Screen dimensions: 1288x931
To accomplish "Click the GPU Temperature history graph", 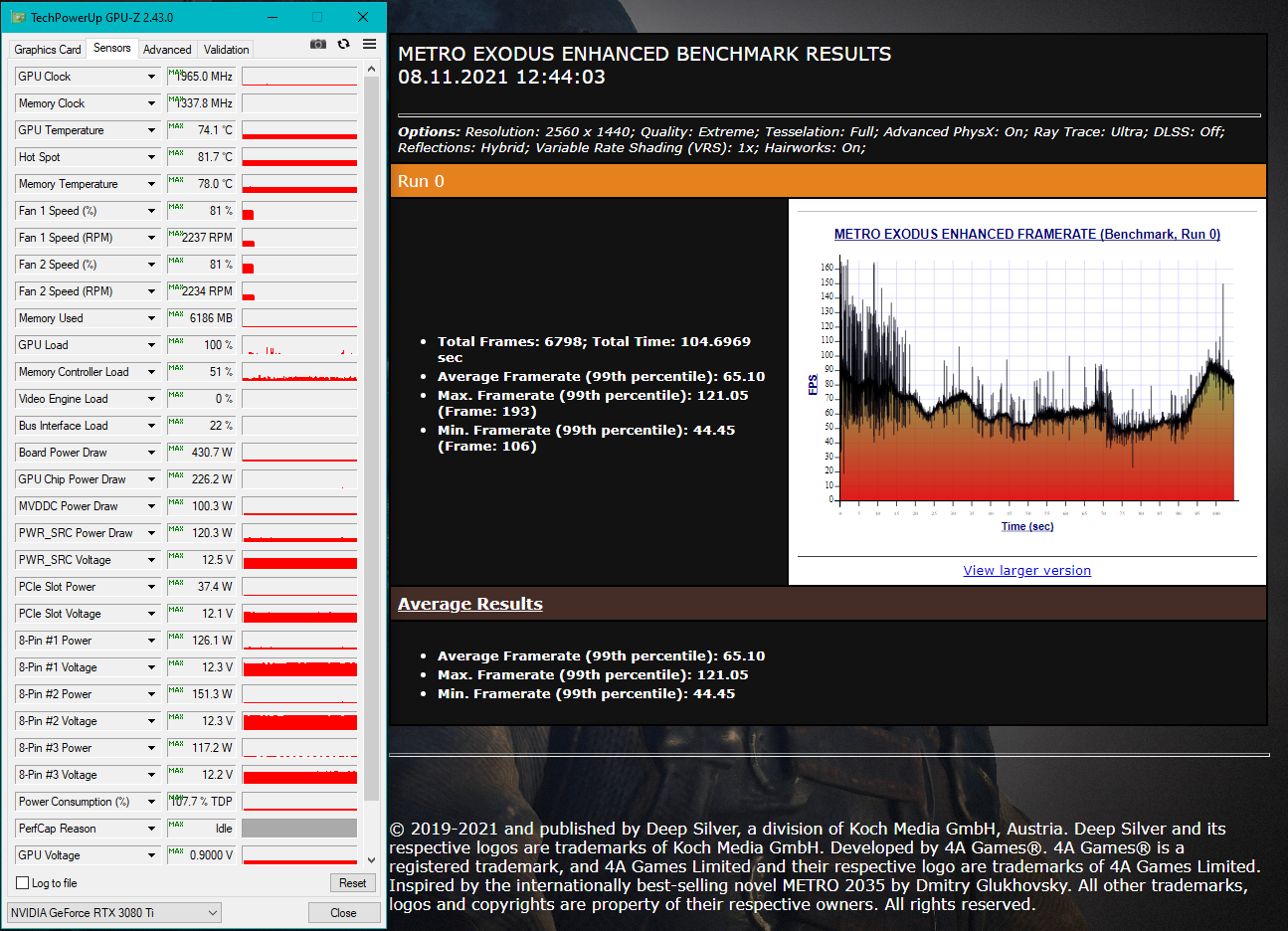I will [299, 130].
